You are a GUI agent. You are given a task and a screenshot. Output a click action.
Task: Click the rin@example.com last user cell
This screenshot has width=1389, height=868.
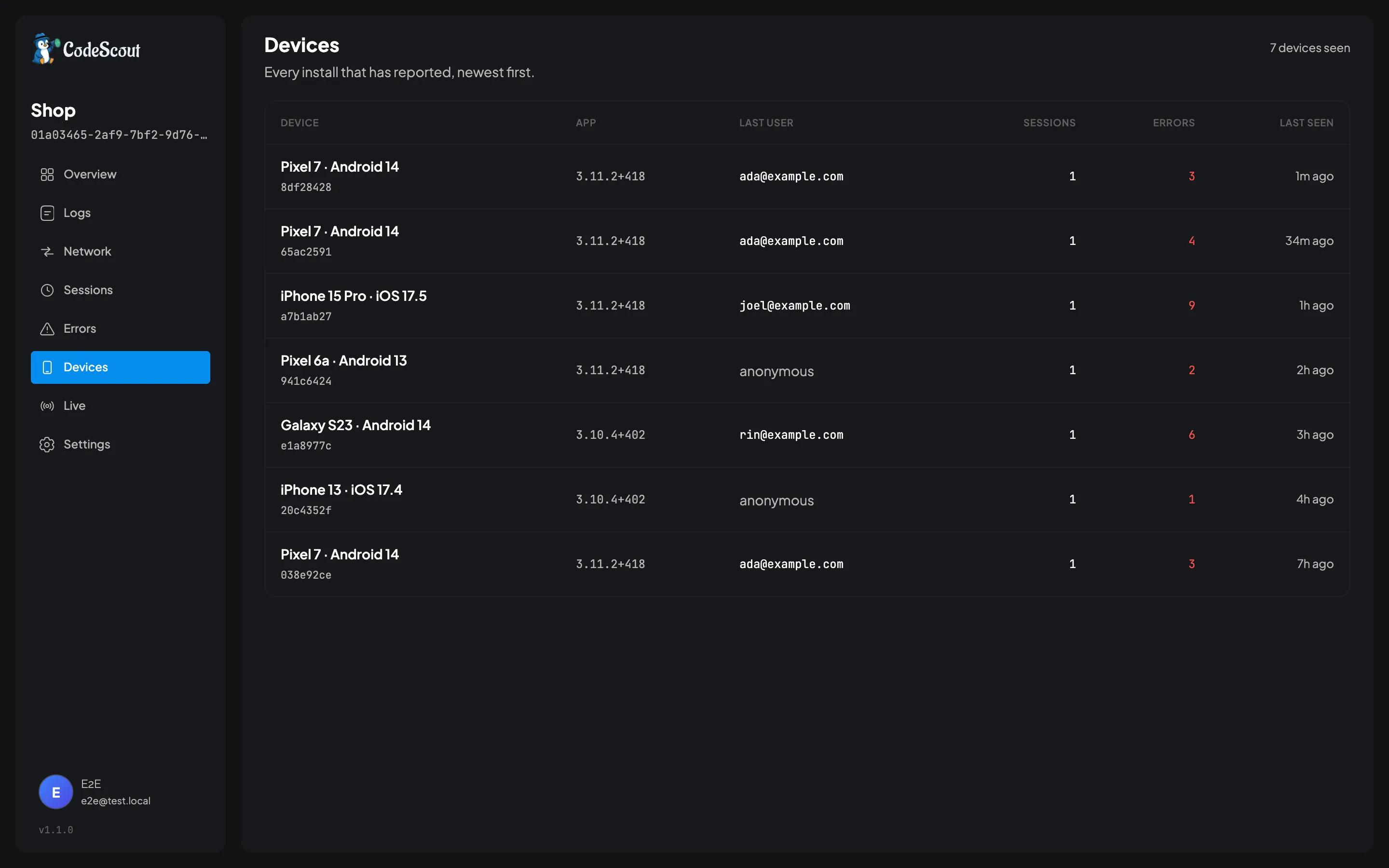pos(791,434)
